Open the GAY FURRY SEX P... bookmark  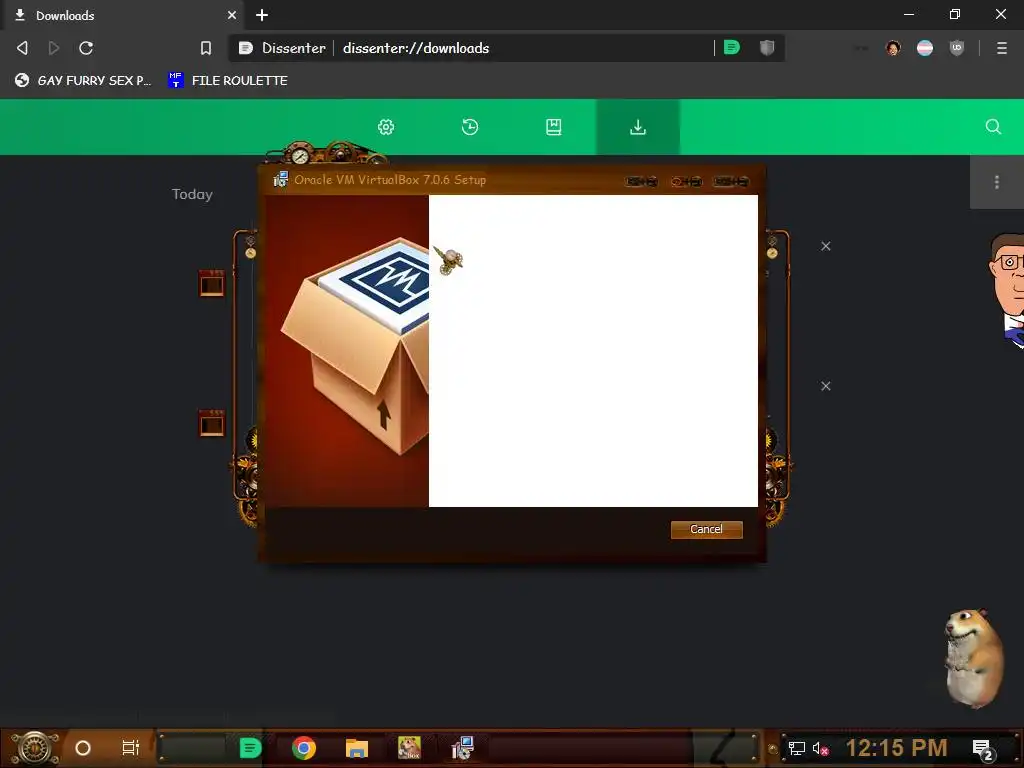click(x=83, y=80)
